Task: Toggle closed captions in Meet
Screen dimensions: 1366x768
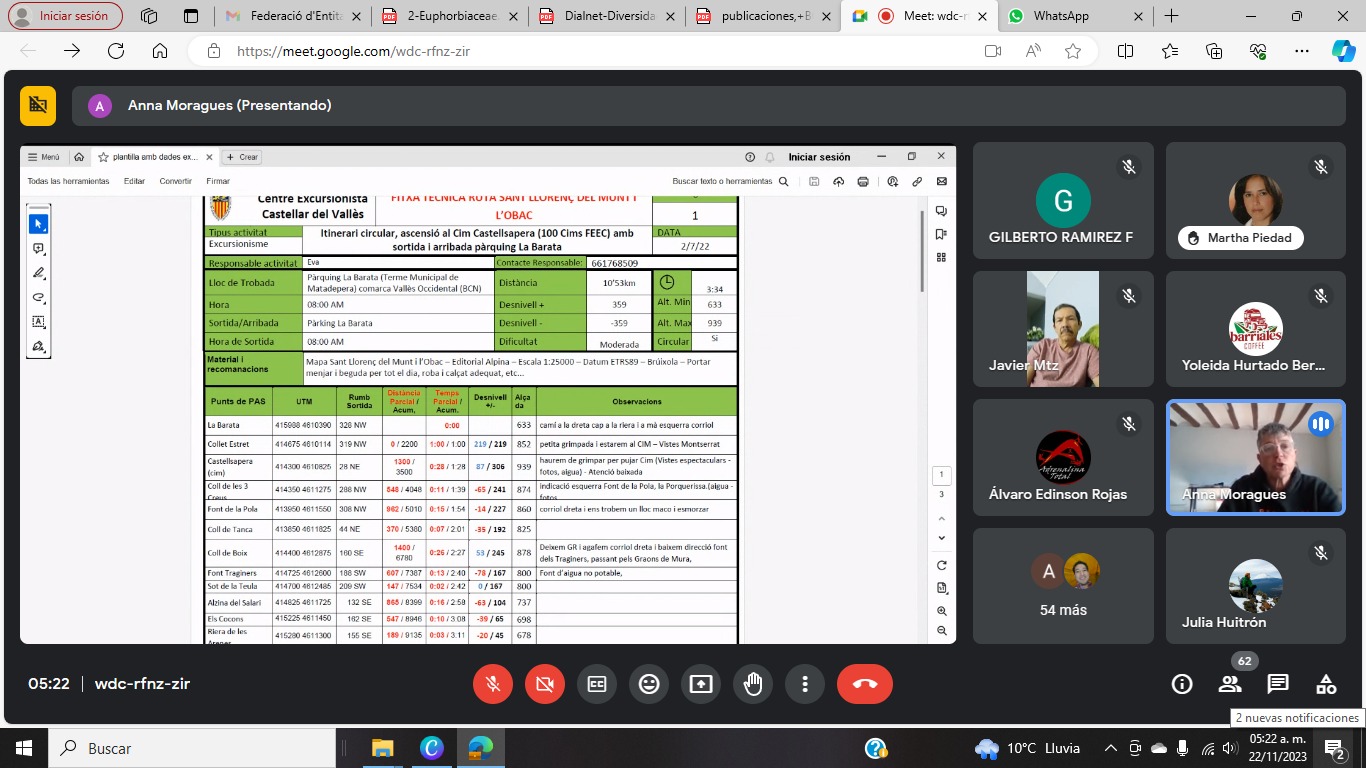Action: tap(597, 684)
